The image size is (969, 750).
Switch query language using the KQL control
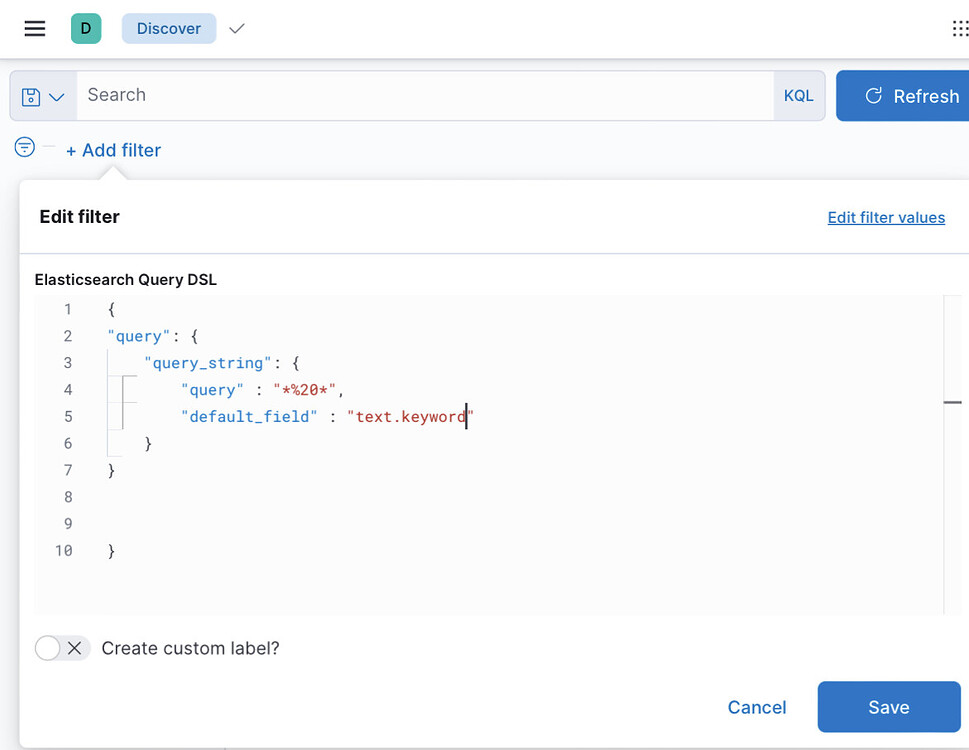click(x=798, y=95)
